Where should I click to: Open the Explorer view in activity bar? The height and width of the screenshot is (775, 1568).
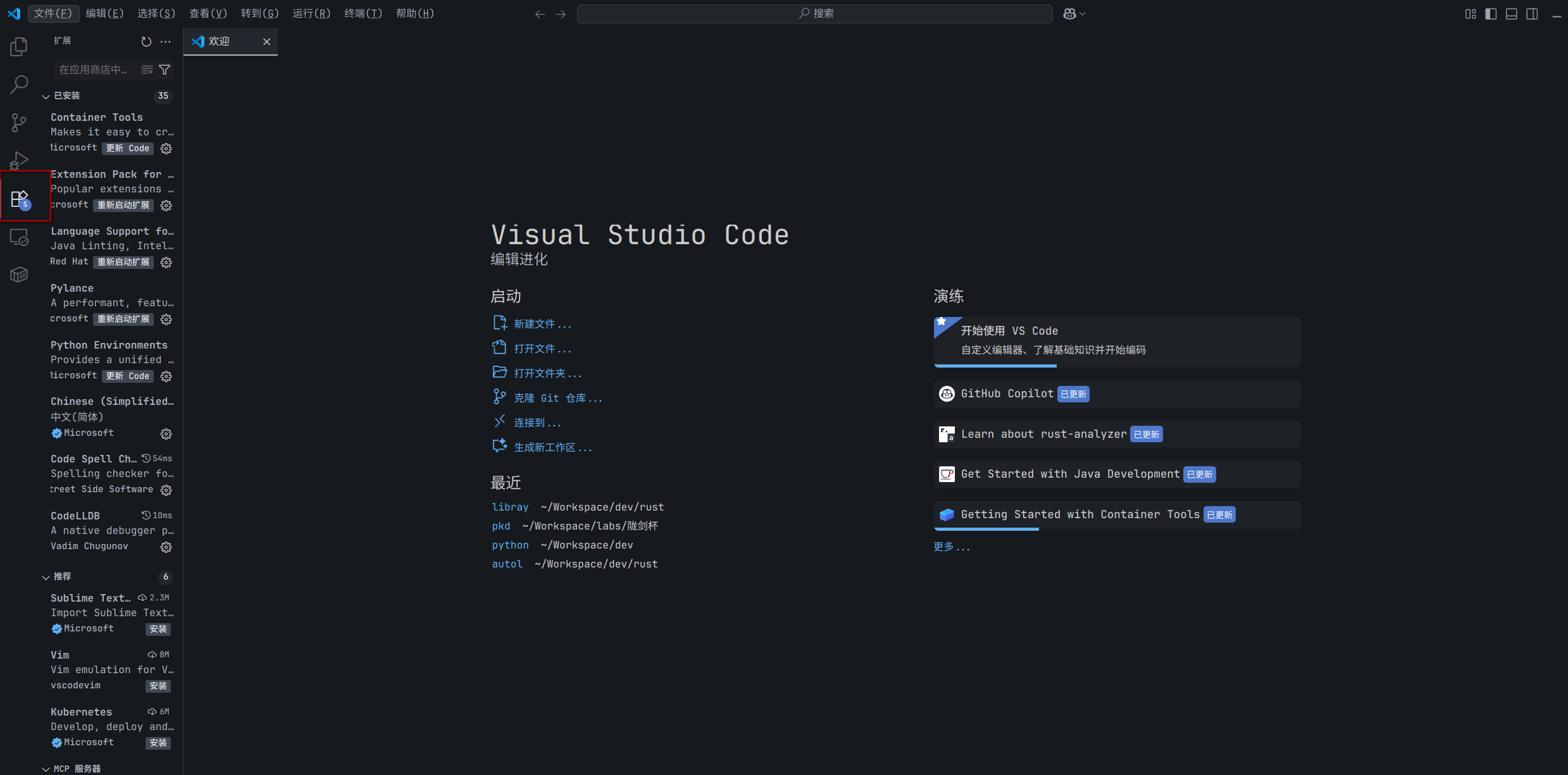pos(19,47)
